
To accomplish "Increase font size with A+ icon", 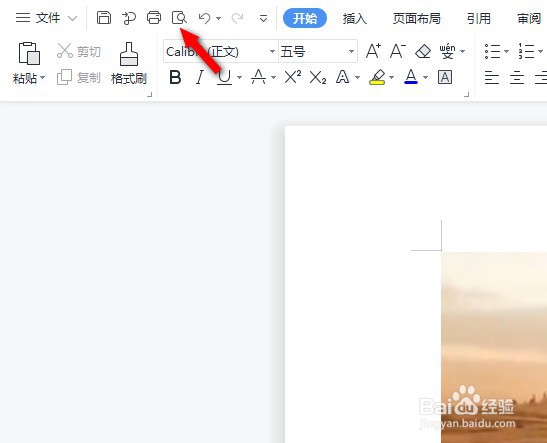I will 373,51.
